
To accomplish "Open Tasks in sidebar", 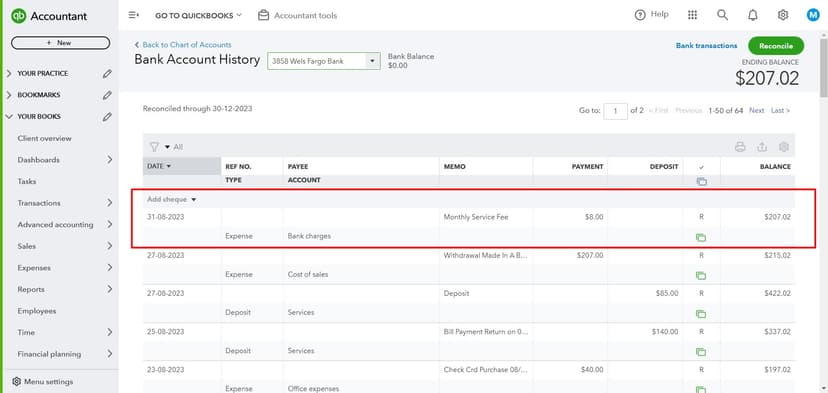I will pos(27,181).
